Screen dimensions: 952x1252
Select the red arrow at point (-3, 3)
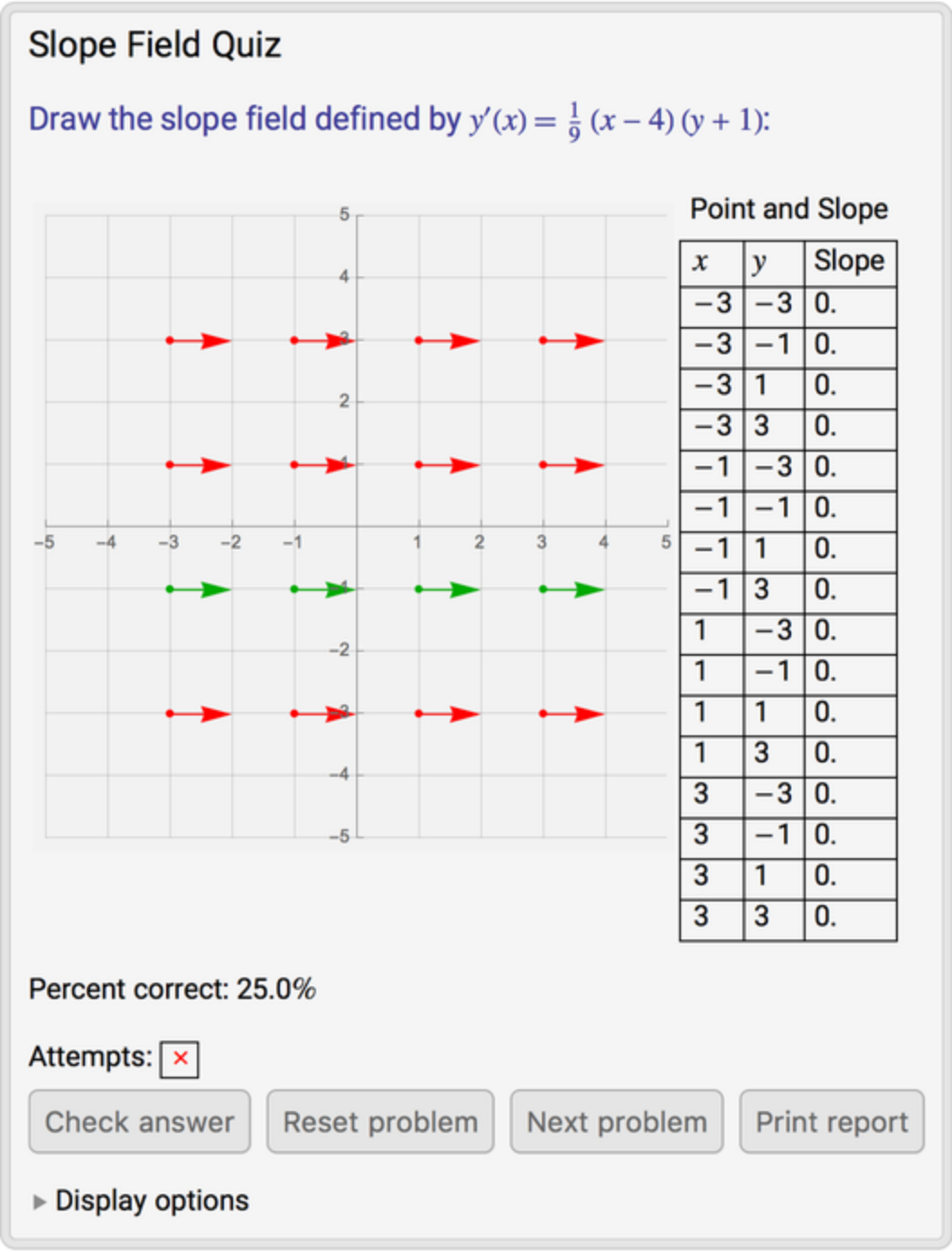(199, 341)
